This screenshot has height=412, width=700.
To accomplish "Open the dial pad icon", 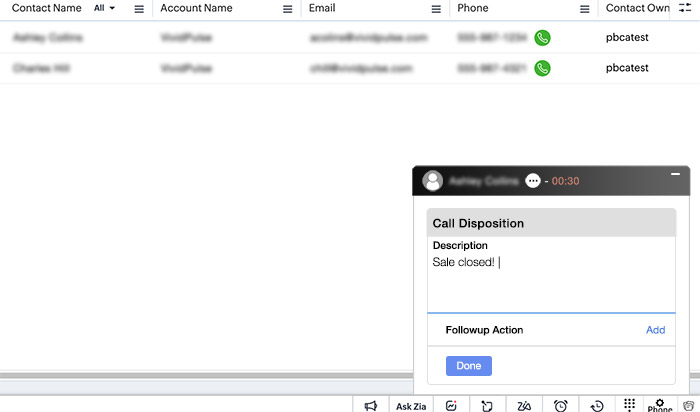I will pos(629,404).
